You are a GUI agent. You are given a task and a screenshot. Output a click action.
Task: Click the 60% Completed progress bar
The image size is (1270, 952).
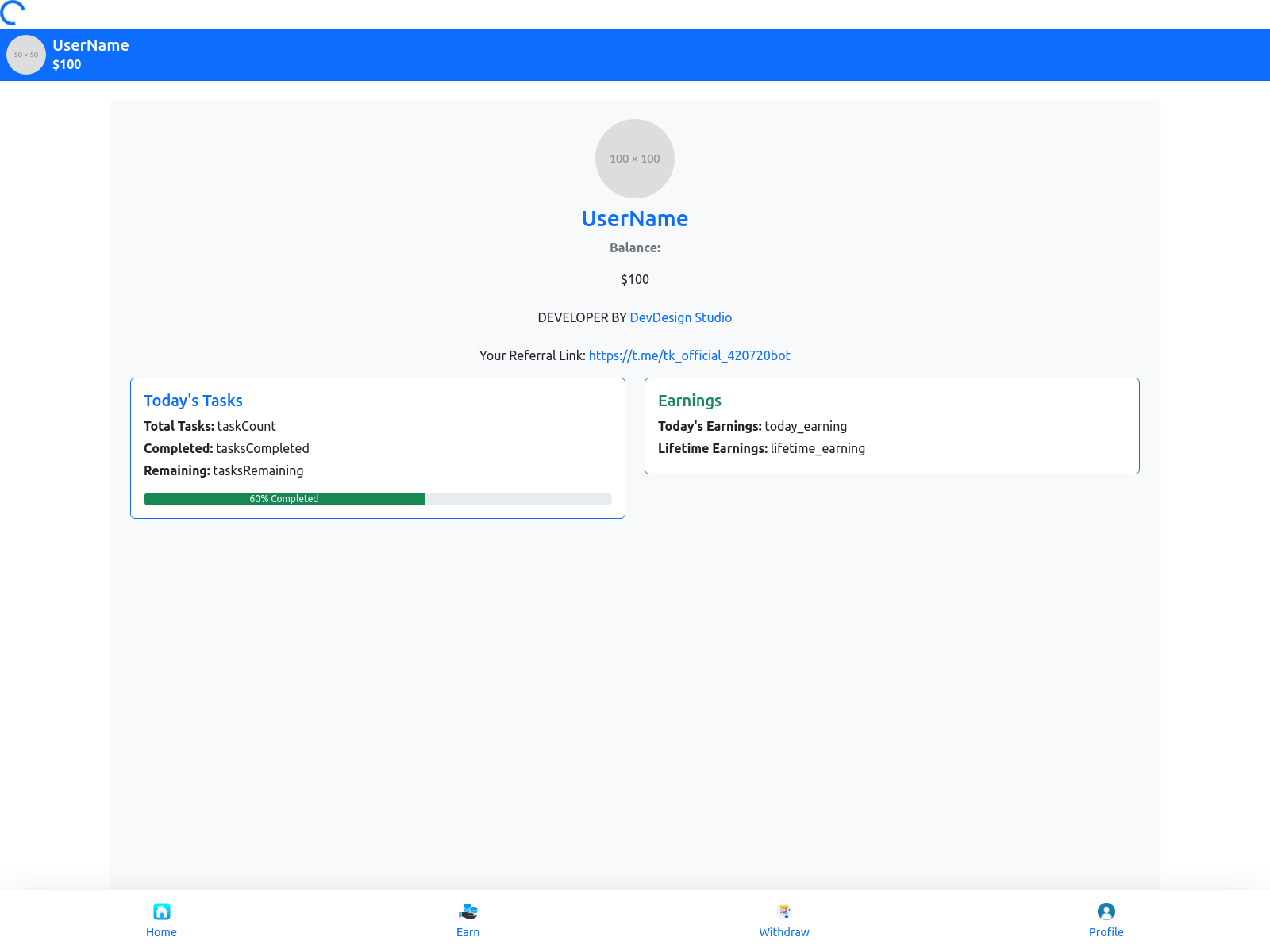click(378, 499)
